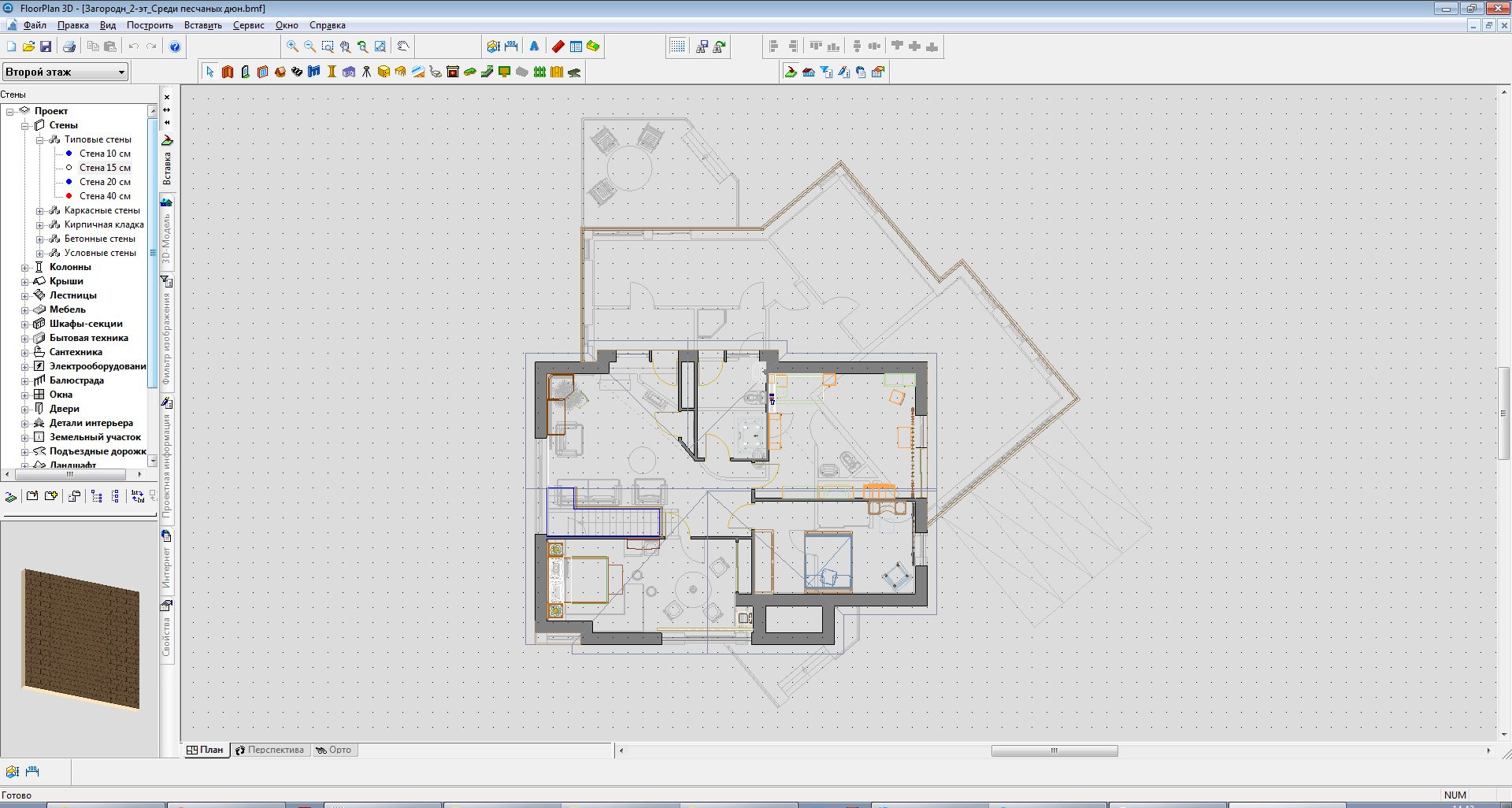
Task: Select Стена 40 см tree item
Action: pos(105,196)
